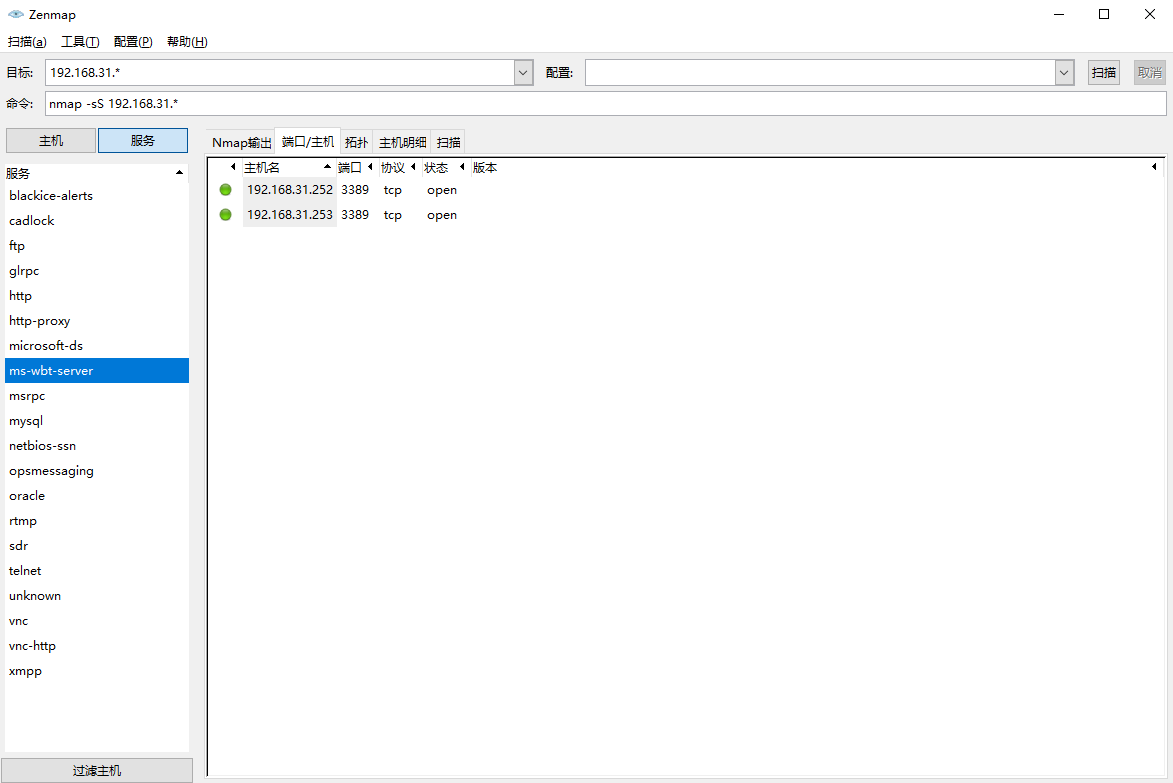Minimize the Zenmap window

[1059, 14]
